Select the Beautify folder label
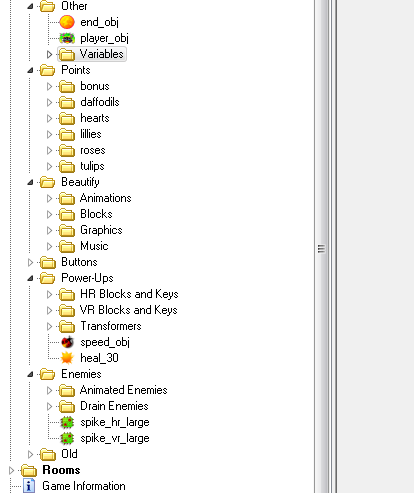The width and height of the screenshot is (414, 493). (x=80, y=182)
